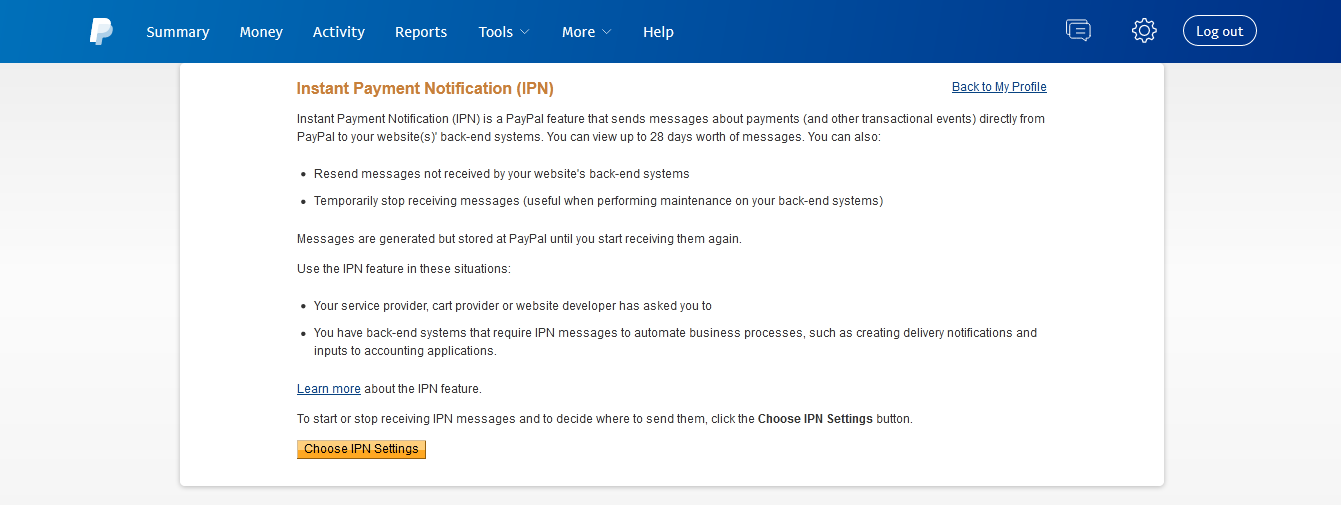
Task: Select the 'Temporarily stop receiving messages' bullet
Action: click(x=598, y=201)
